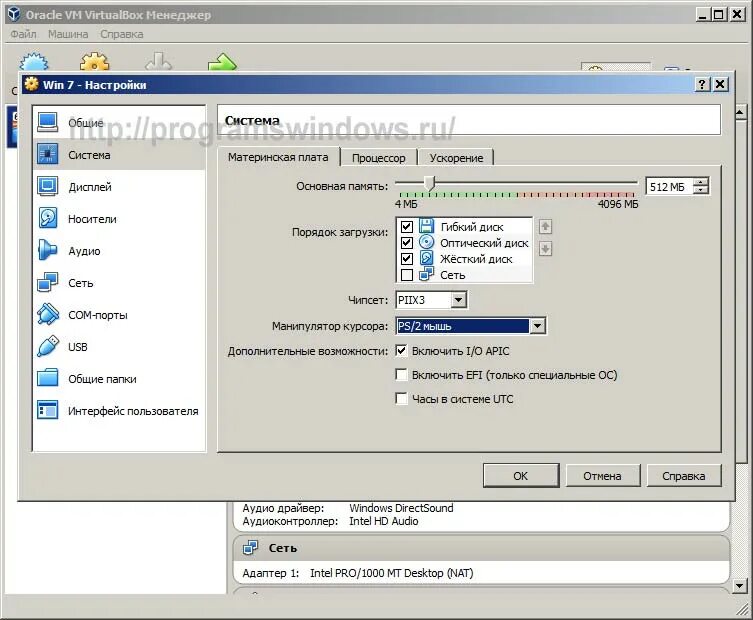Open the USB plug icon
753x620 pixels.
click(x=48, y=346)
